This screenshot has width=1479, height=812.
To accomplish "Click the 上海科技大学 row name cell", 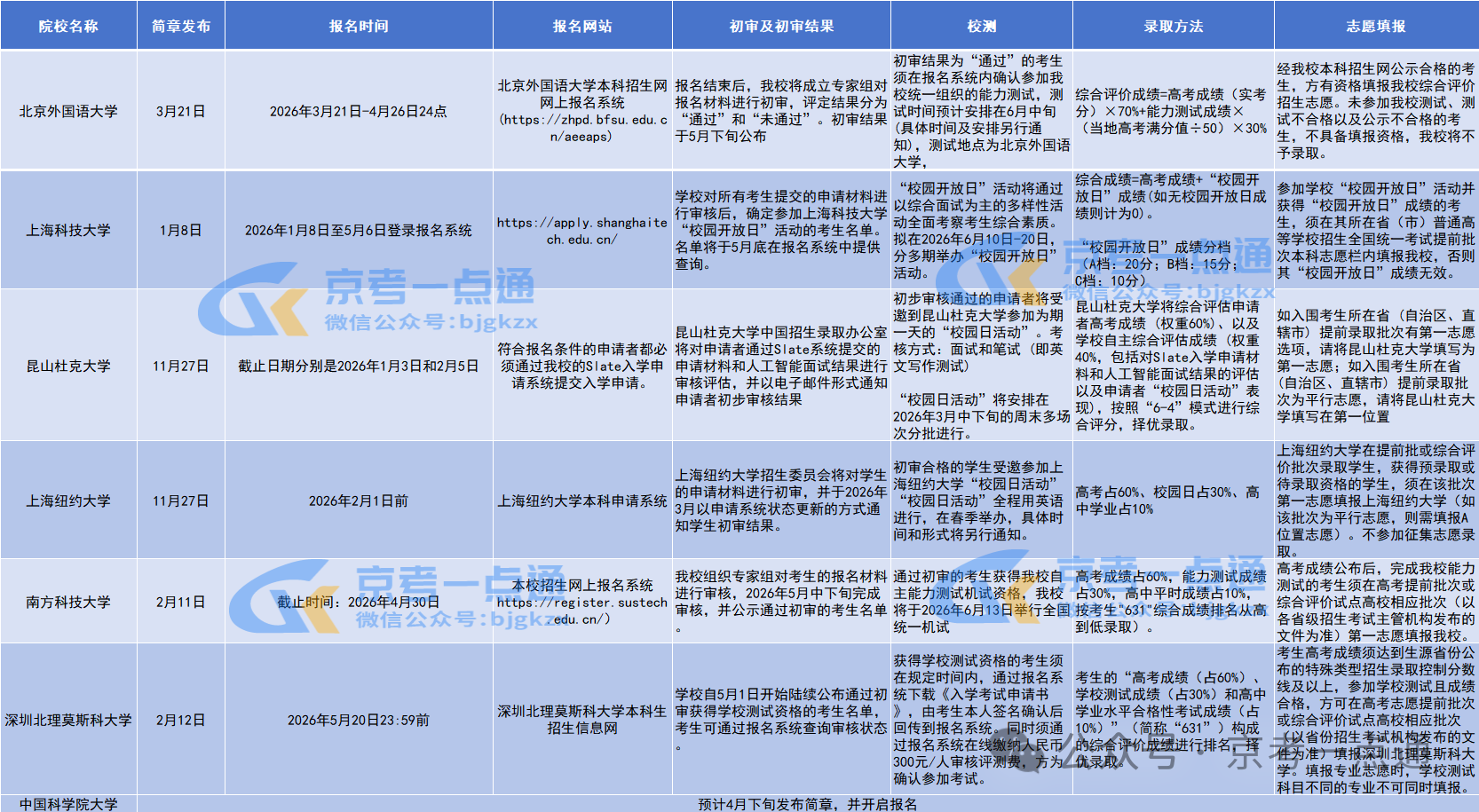I will coord(68,230).
